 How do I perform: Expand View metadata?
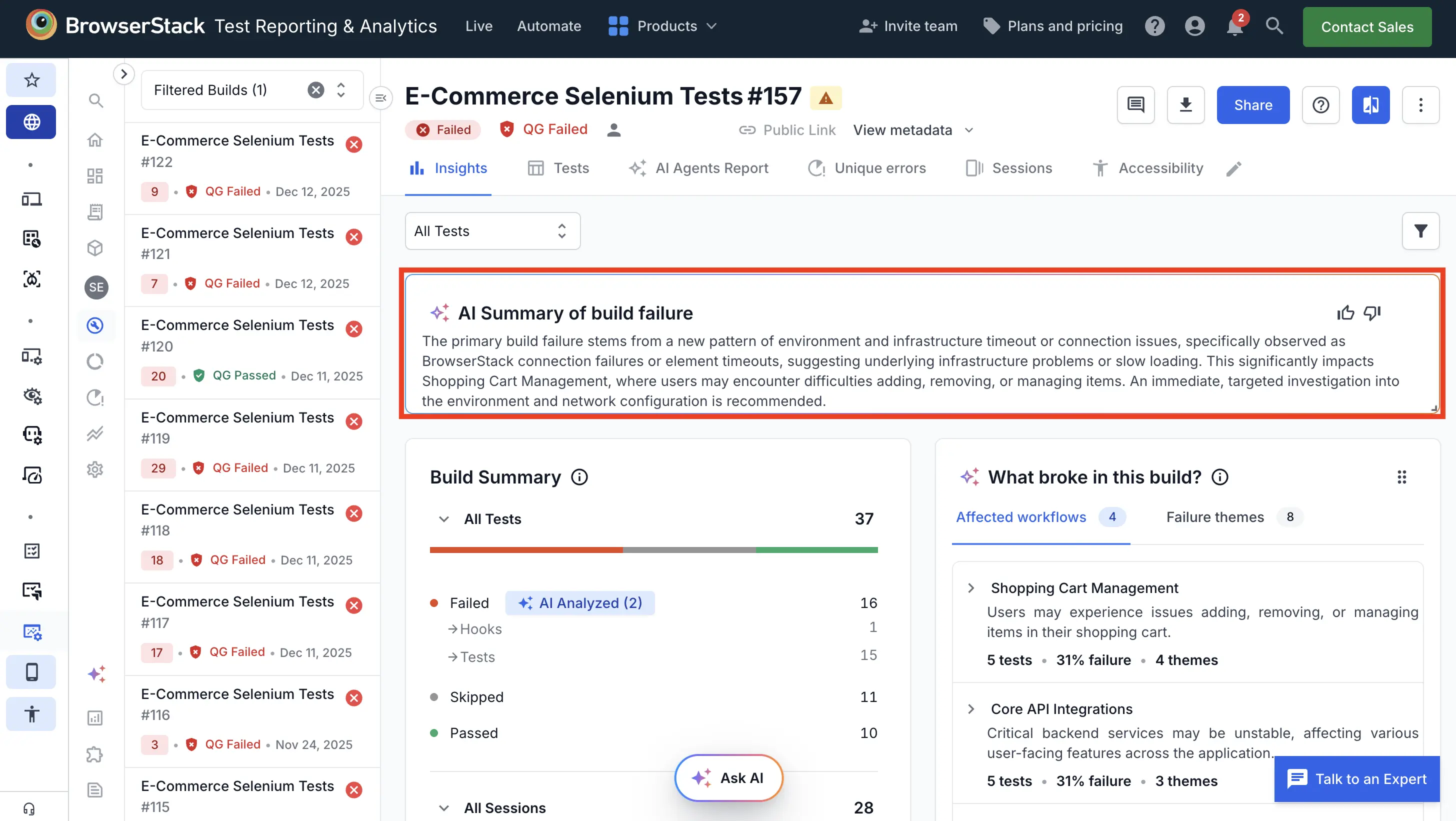pyautogui.click(x=913, y=130)
